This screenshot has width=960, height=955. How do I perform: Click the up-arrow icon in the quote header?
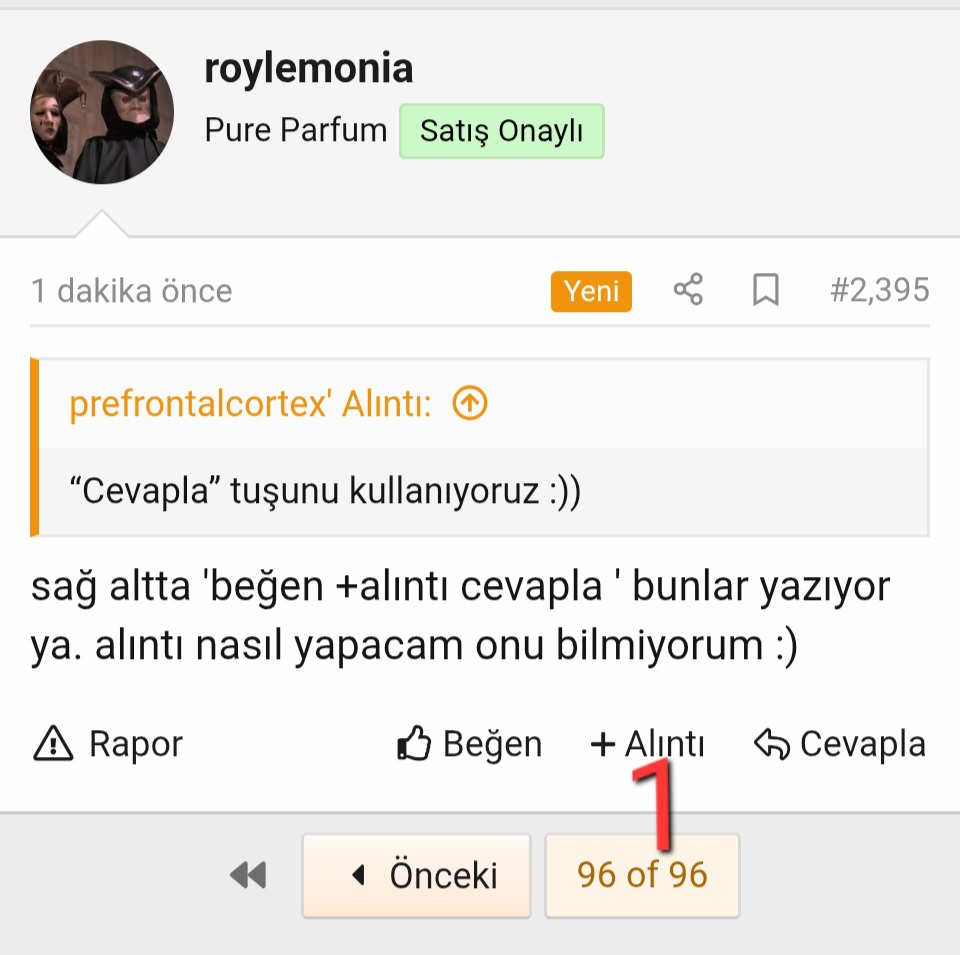coord(470,404)
